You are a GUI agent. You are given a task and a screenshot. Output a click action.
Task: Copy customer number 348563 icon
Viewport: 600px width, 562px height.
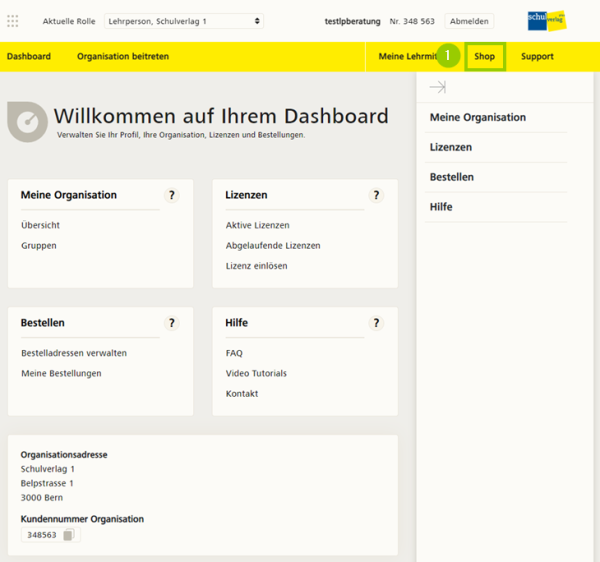pos(68,535)
